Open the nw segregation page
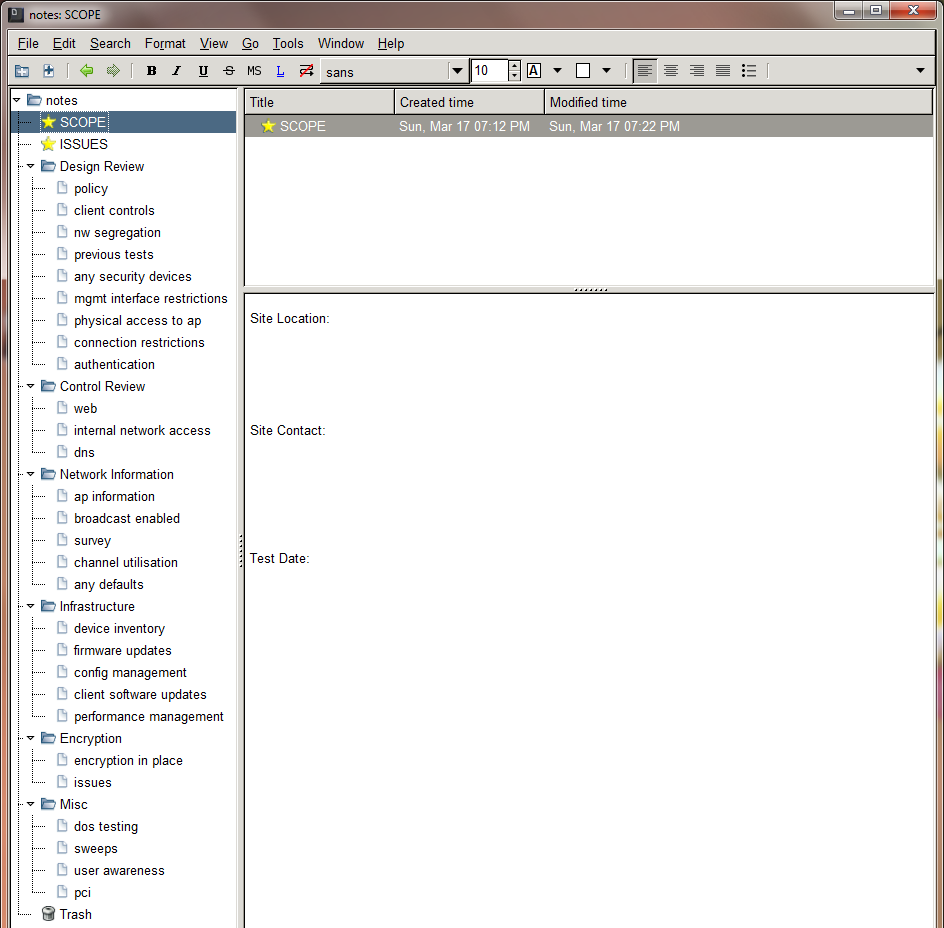 [117, 232]
